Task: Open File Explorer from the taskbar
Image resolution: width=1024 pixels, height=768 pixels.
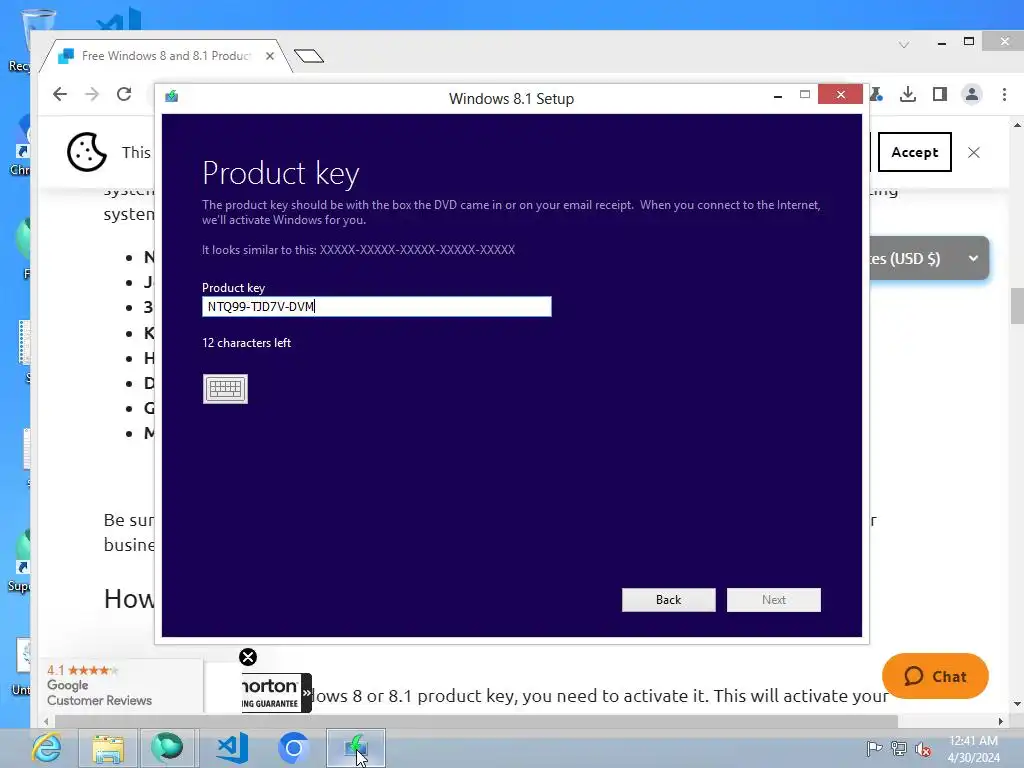Action: [x=108, y=748]
